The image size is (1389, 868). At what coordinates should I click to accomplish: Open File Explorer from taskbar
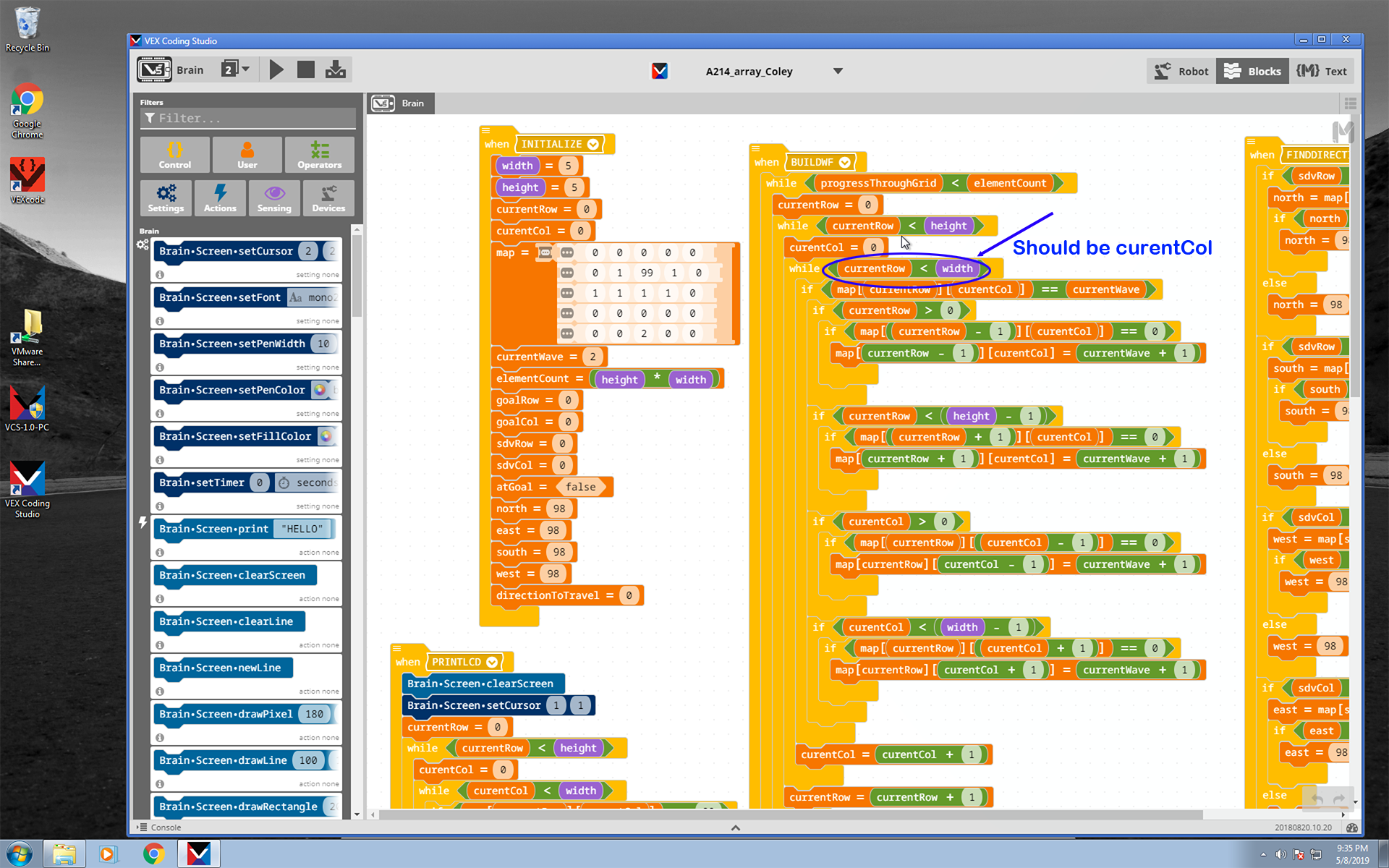pyautogui.click(x=64, y=854)
